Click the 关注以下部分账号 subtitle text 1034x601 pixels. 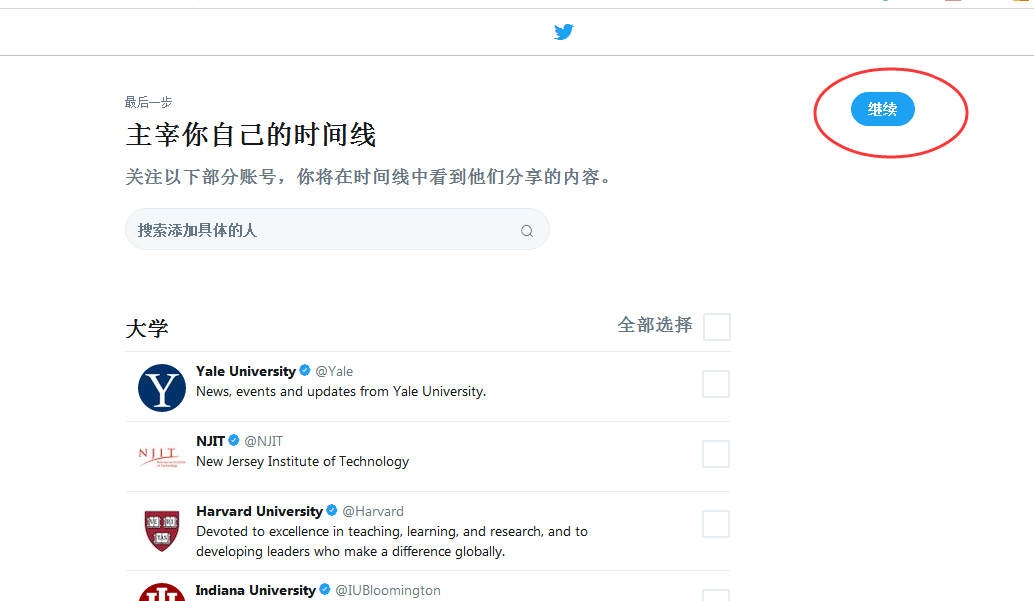click(368, 177)
